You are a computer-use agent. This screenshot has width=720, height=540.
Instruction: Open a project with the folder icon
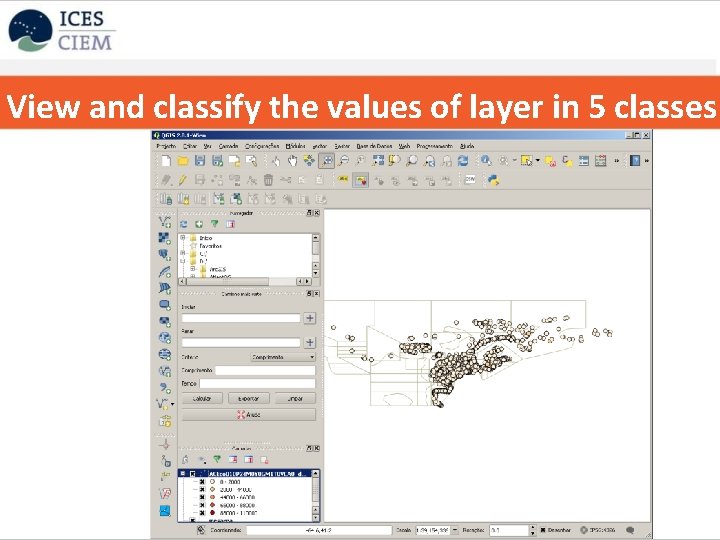(x=183, y=161)
